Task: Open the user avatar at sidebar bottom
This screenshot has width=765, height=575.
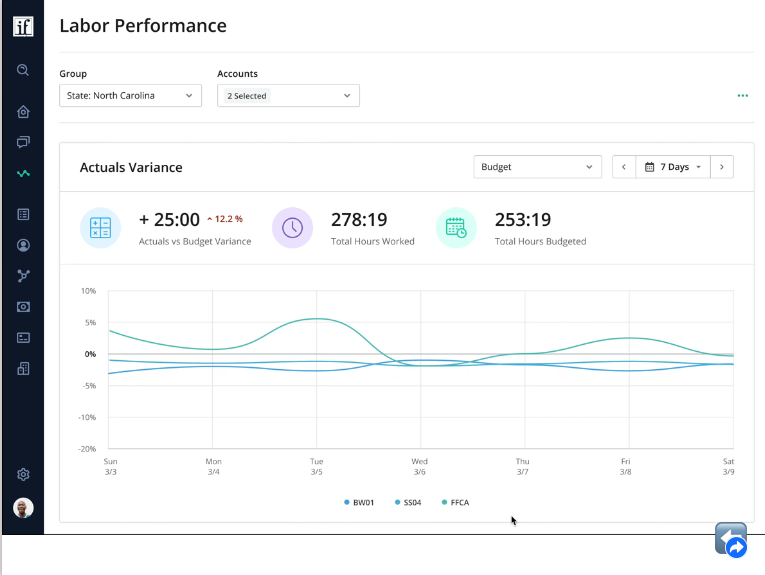Action: click(x=23, y=508)
